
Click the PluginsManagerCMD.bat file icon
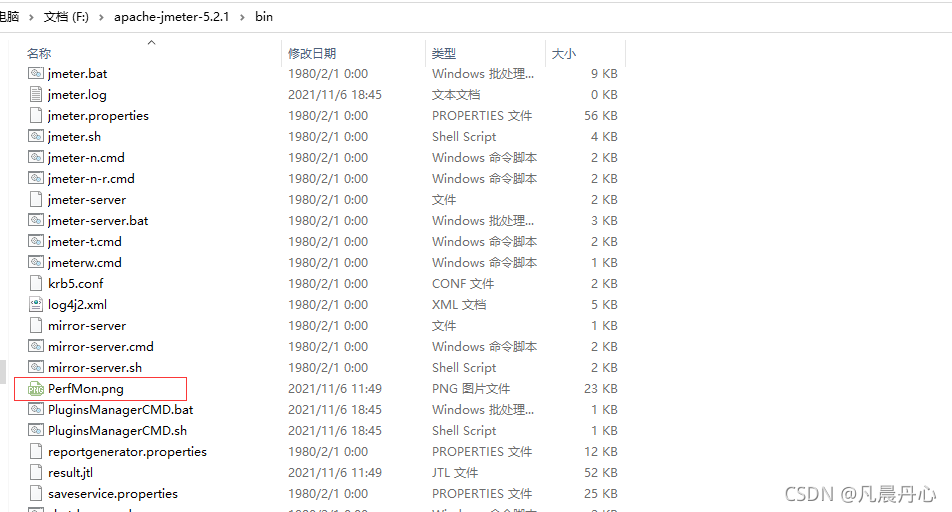click(x=36, y=409)
